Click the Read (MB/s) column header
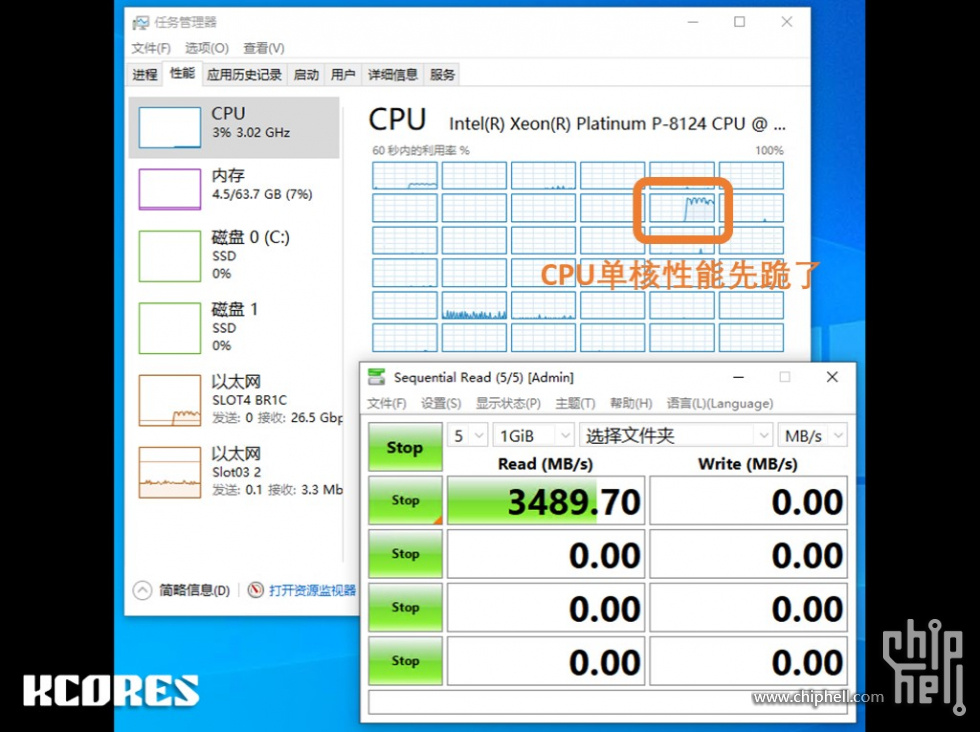Screen dimensions: 980x732 point(545,464)
